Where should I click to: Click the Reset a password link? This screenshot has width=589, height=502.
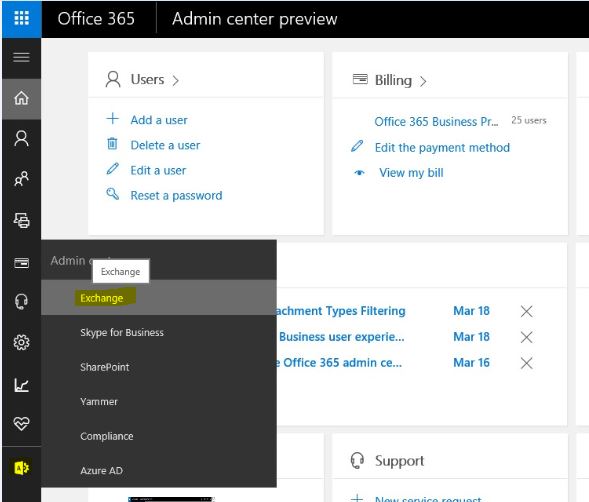(176, 195)
